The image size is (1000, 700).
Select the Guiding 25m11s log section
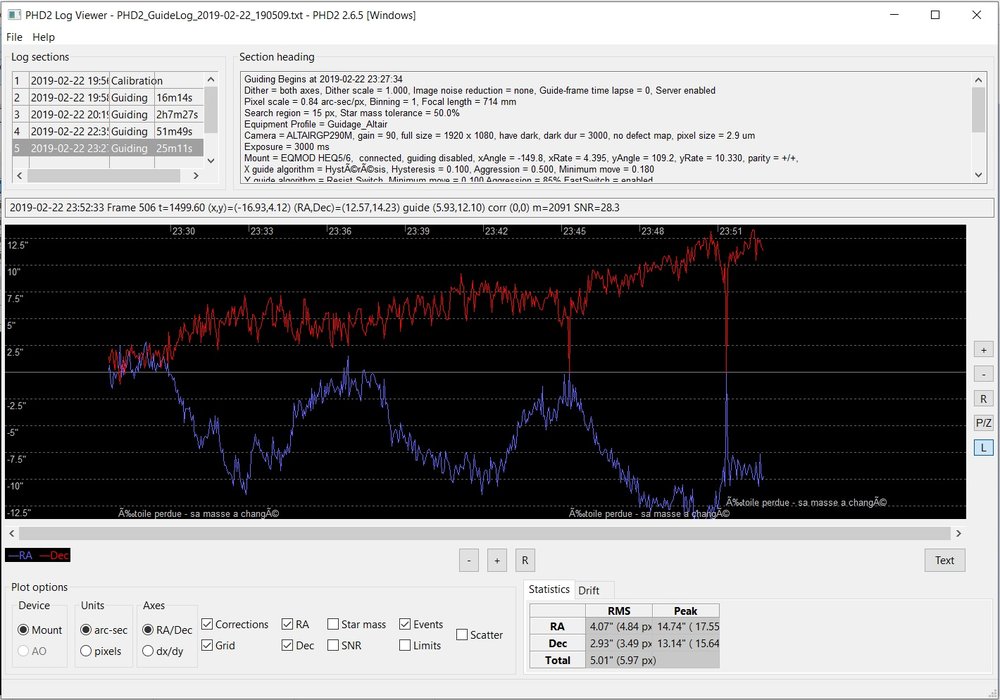[x=108, y=148]
